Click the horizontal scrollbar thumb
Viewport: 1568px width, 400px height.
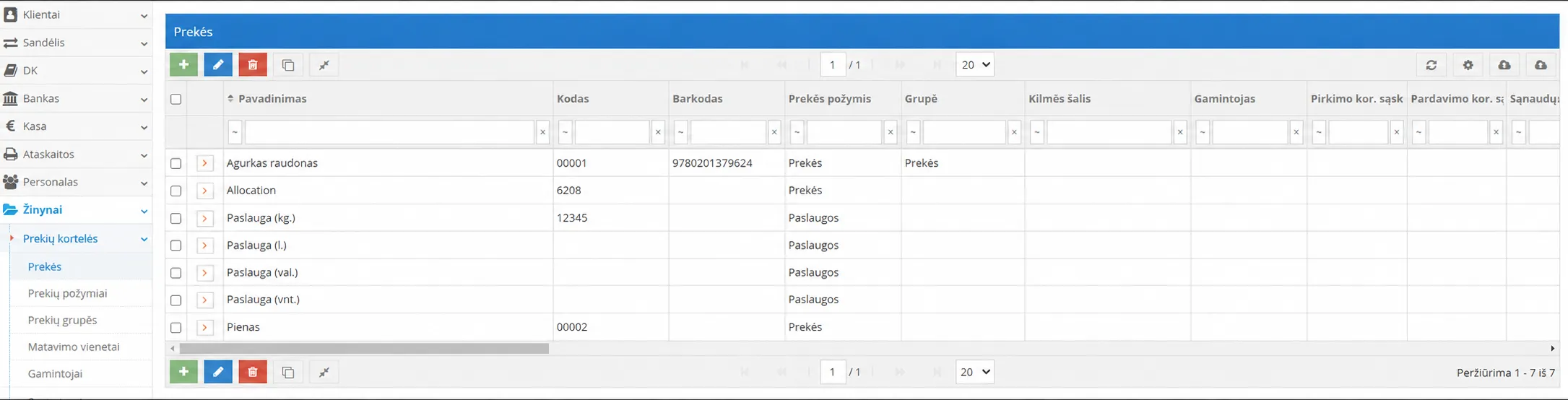(x=364, y=348)
